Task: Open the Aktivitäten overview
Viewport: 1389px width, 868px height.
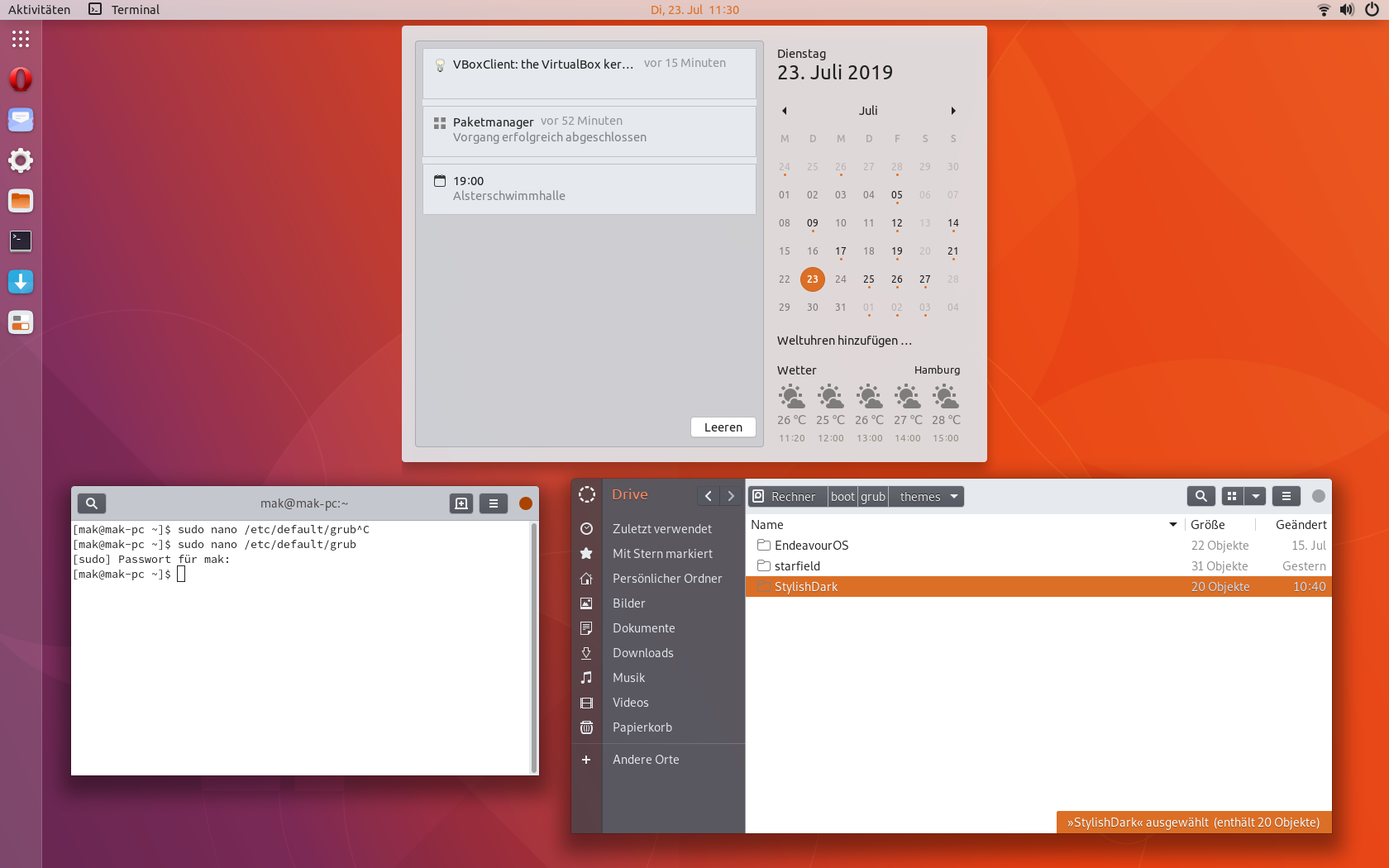Action: [x=39, y=10]
